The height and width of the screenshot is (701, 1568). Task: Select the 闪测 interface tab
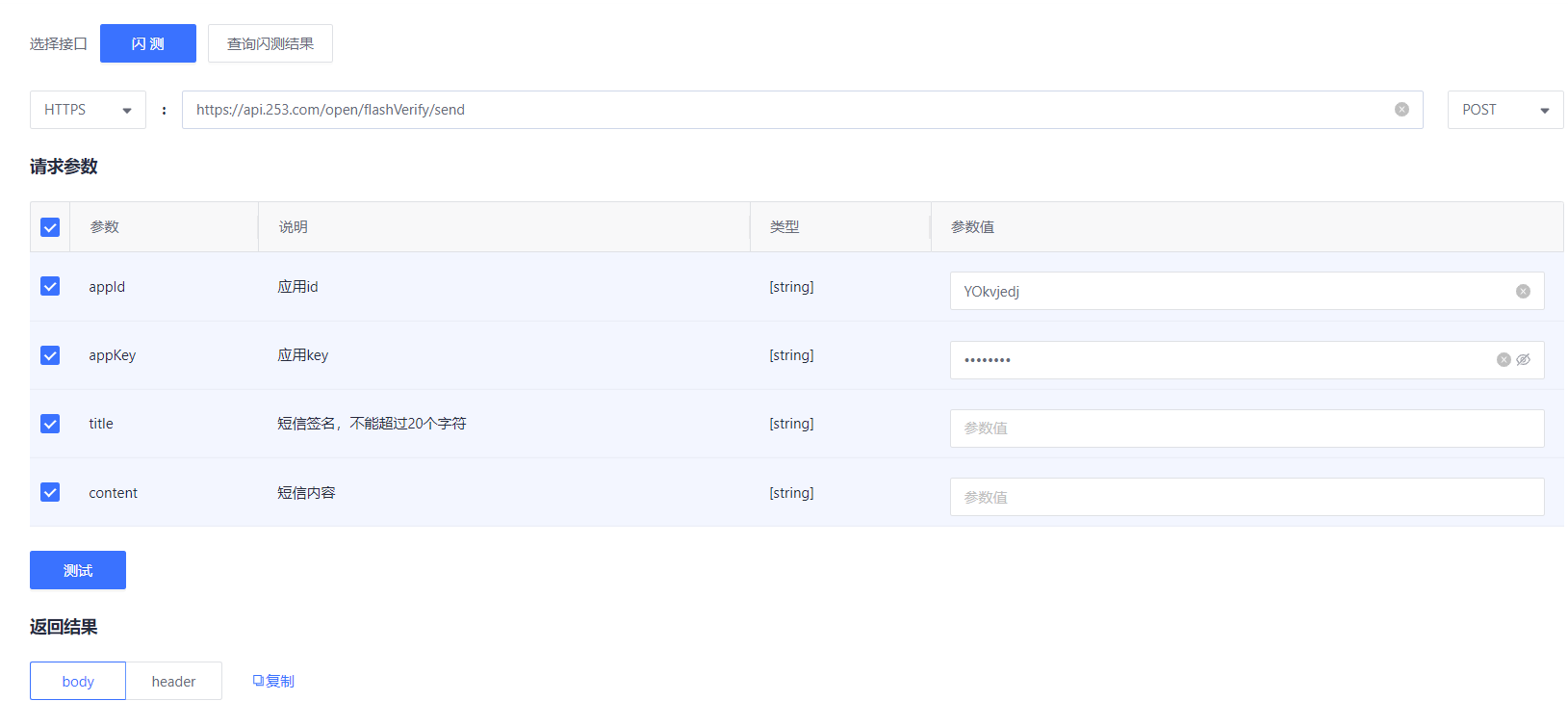148,43
